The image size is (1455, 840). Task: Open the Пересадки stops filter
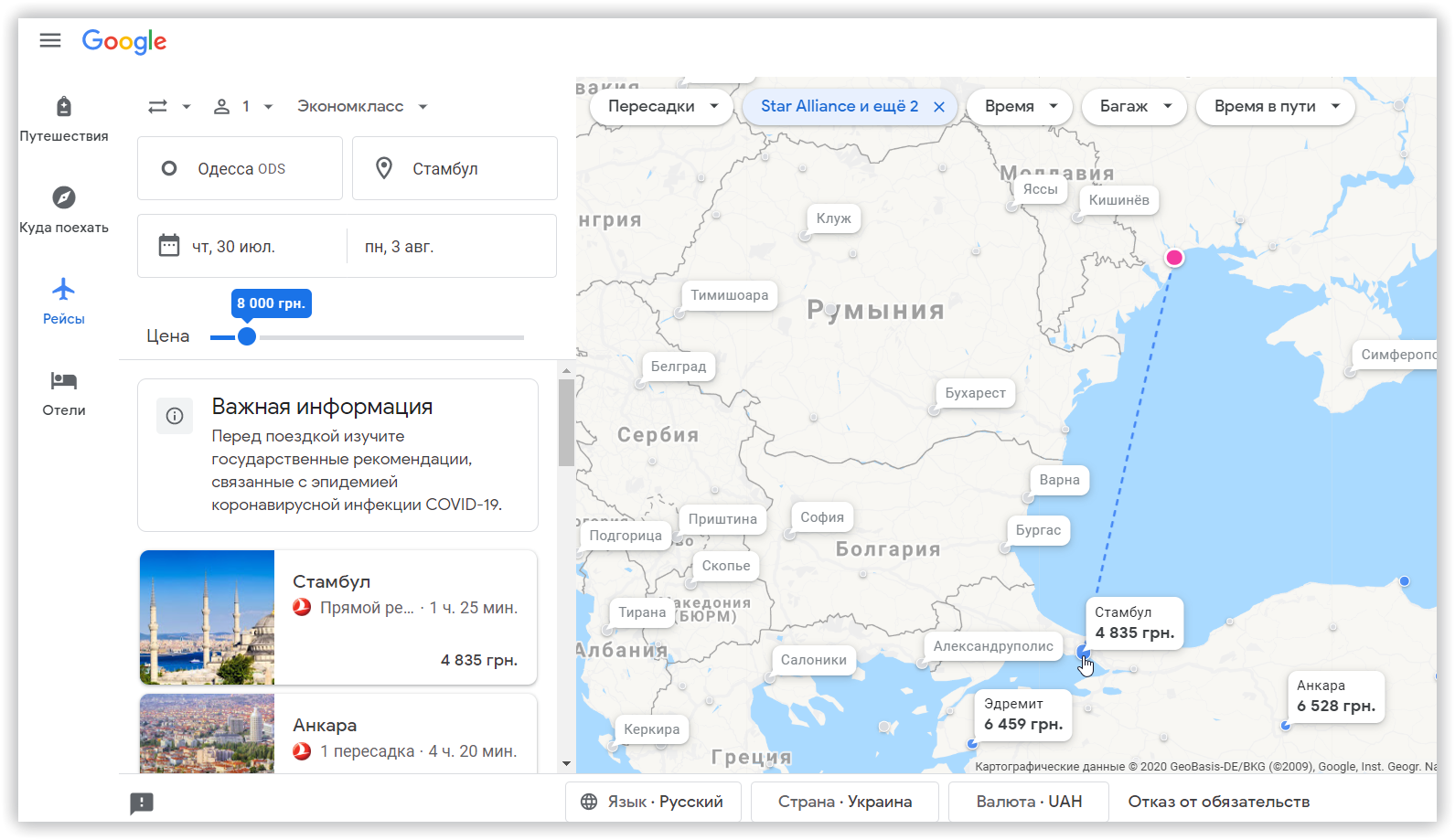662,106
